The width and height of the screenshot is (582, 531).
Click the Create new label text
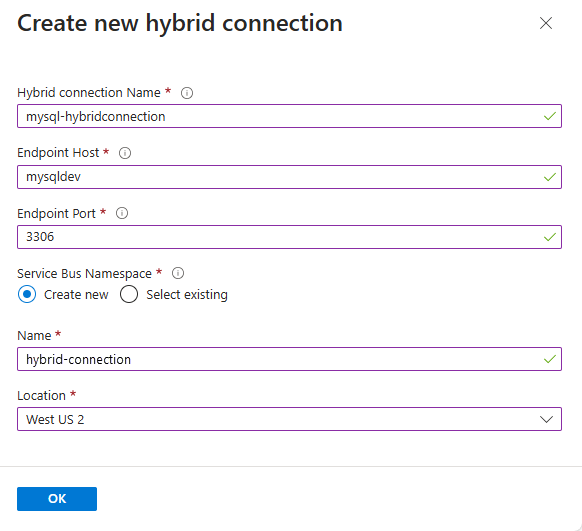(76, 295)
